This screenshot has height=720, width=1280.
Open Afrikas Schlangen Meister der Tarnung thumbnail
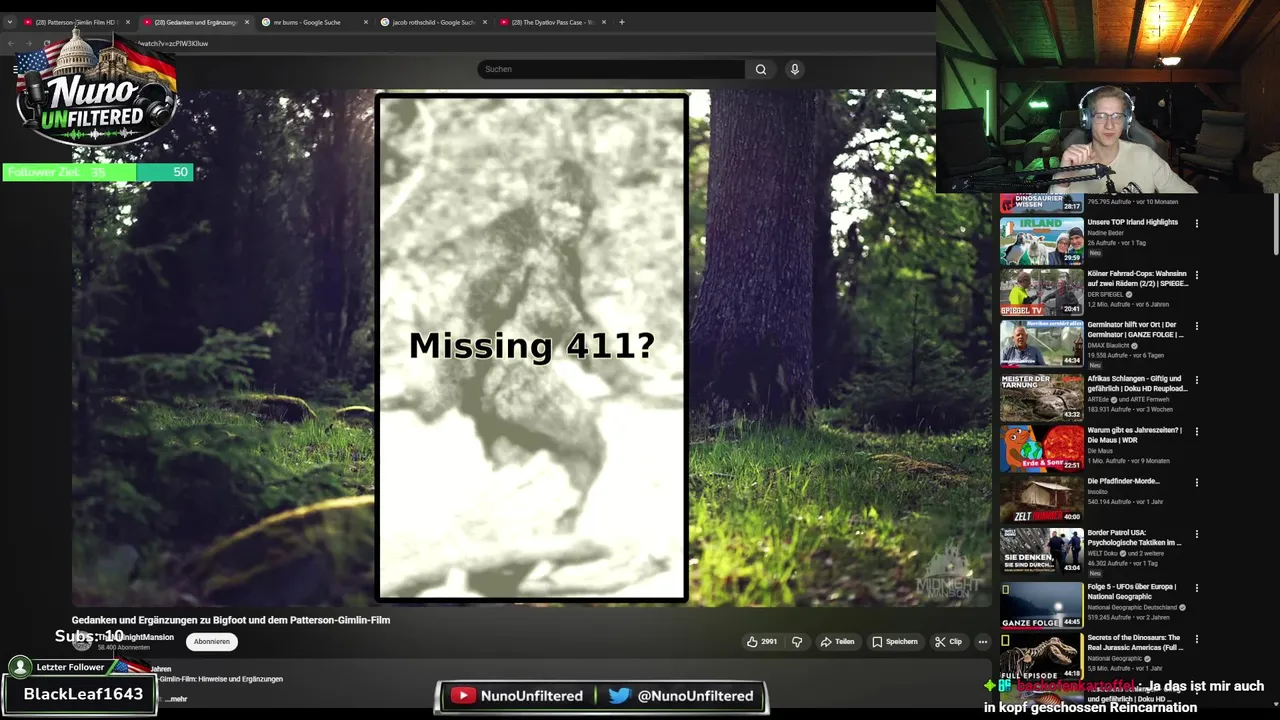click(x=1041, y=397)
